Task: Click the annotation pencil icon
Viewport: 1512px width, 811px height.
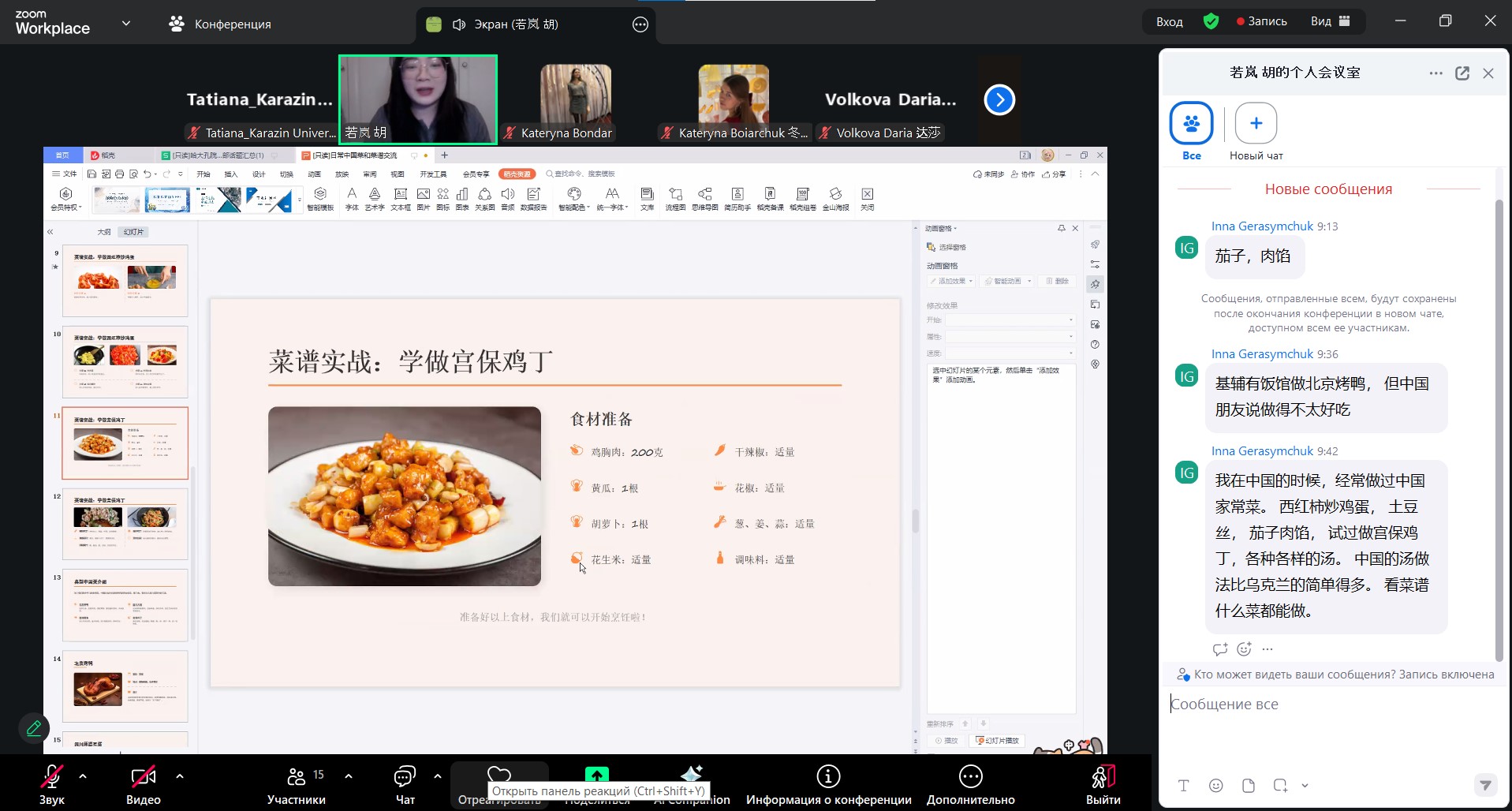Action: [x=34, y=727]
